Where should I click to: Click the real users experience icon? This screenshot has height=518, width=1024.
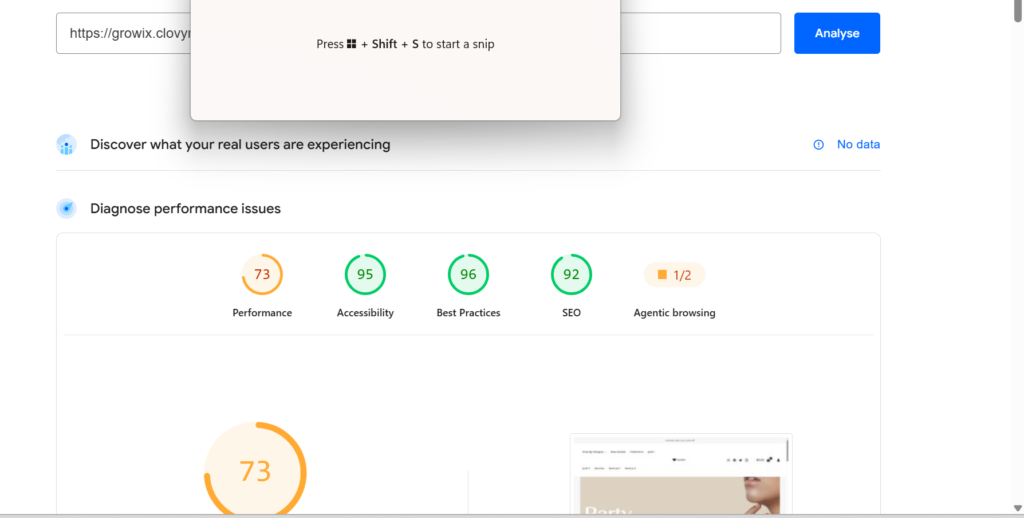click(66, 144)
